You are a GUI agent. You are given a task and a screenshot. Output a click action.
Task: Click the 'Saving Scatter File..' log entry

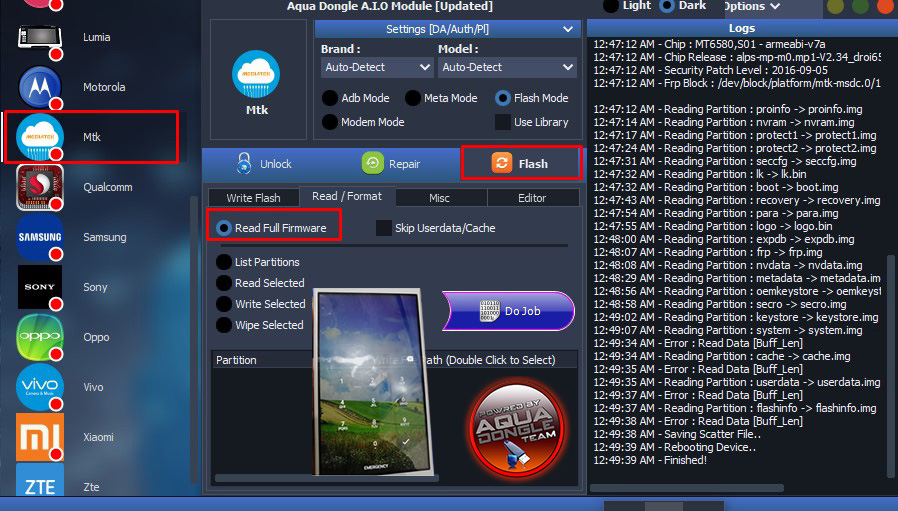(678, 434)
